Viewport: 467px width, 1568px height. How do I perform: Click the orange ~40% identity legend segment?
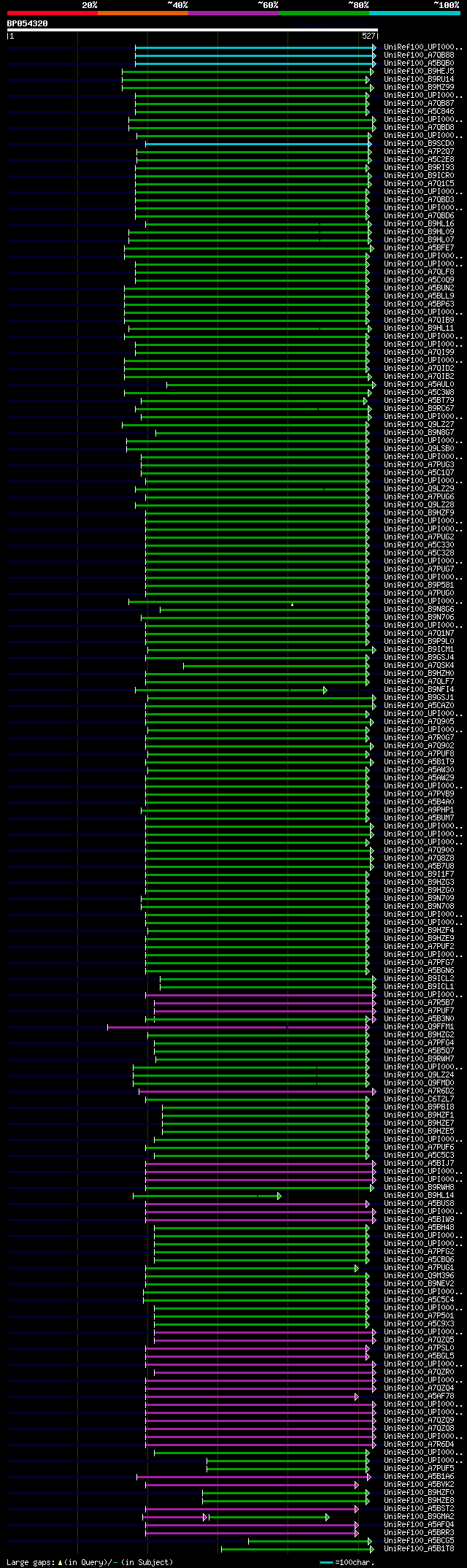[143, 13]
